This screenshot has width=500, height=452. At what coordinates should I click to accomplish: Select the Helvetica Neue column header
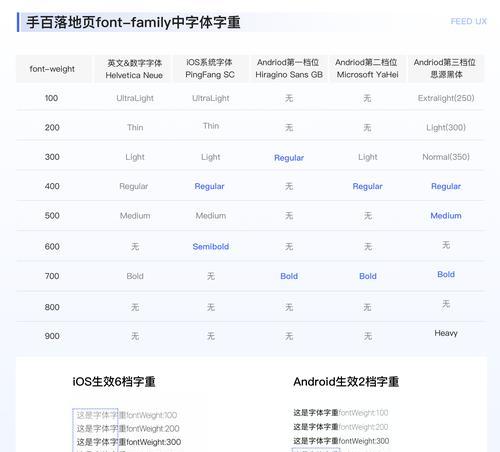point(134,69)
